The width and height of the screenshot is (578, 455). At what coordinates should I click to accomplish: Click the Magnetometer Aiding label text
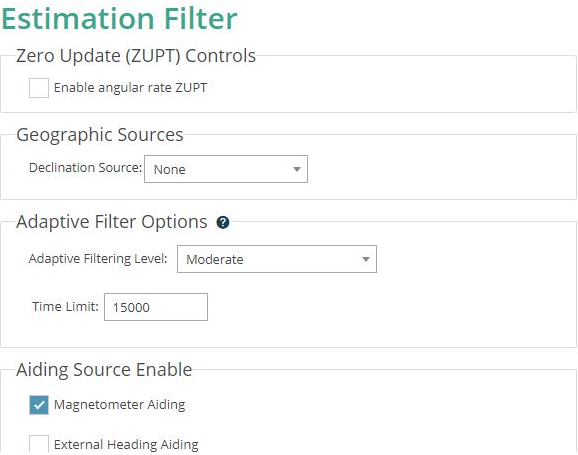point(119,404)
